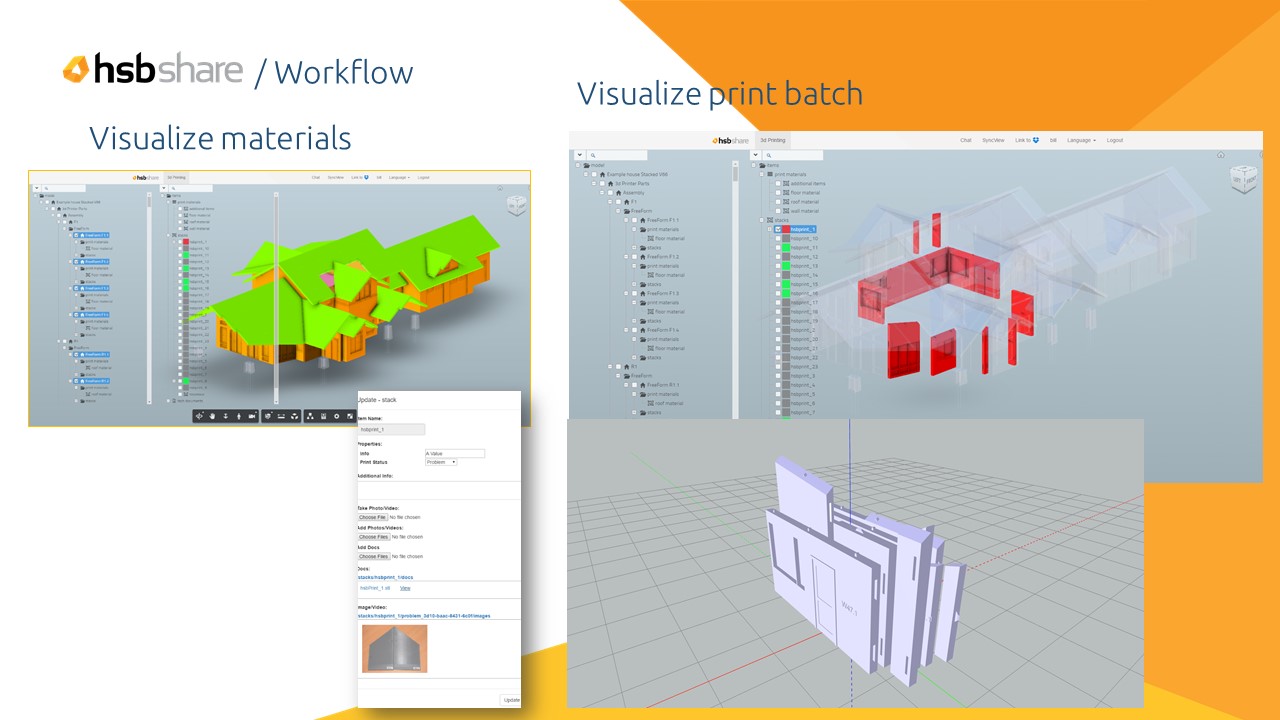Choose the Zoom dolly tool in materials viewer
Screen dimensions: 1280x720
point(226,416)
